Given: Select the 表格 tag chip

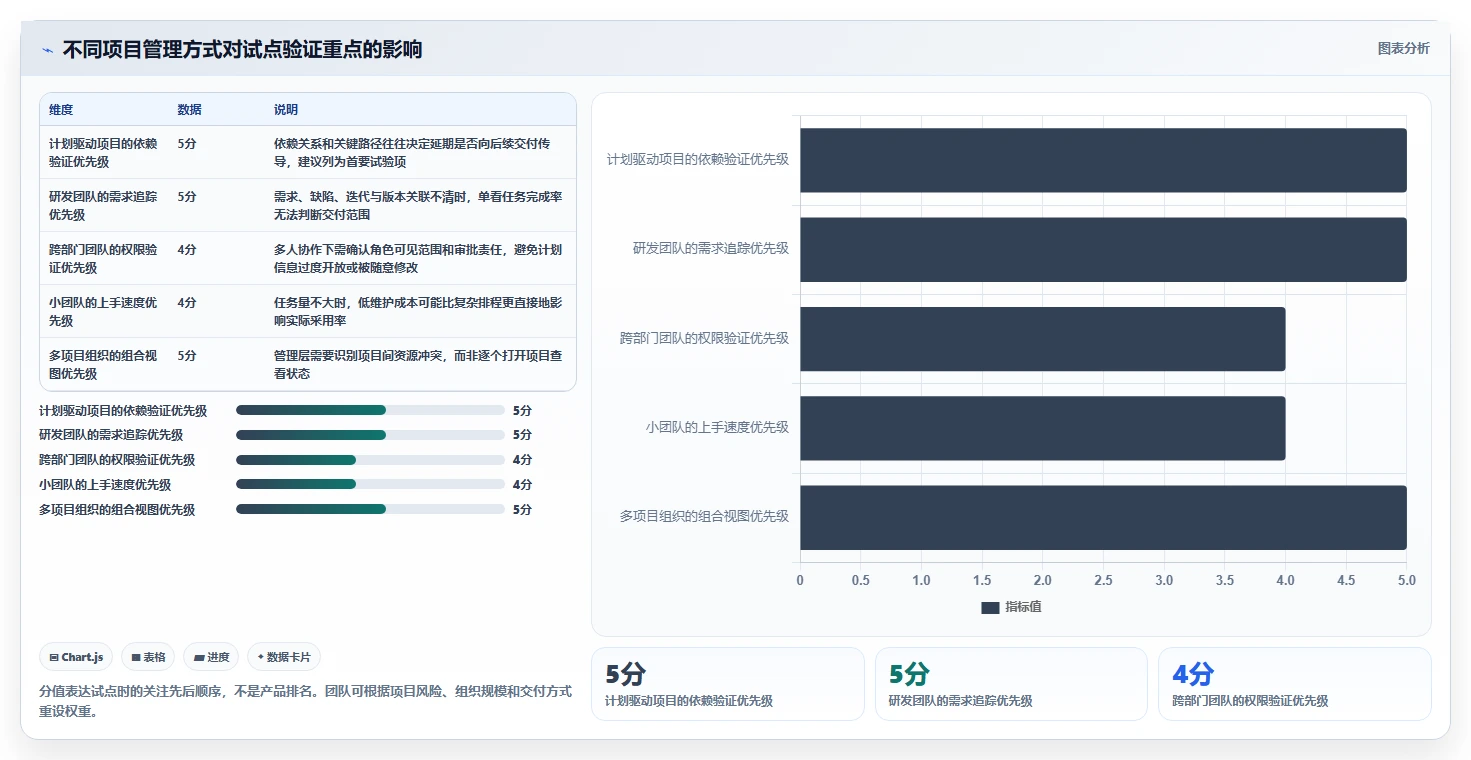Looking at the screenshot, I should click(x=148, y=657).
